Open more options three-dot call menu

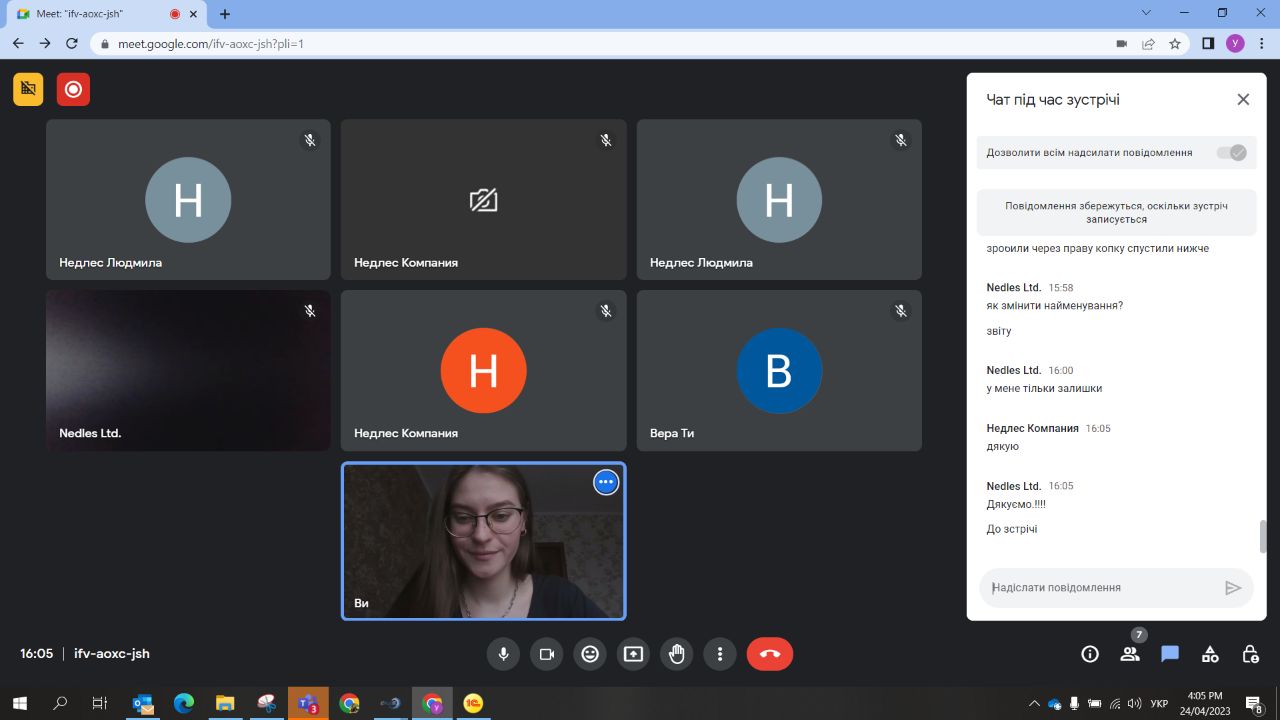tap(720, 654)
